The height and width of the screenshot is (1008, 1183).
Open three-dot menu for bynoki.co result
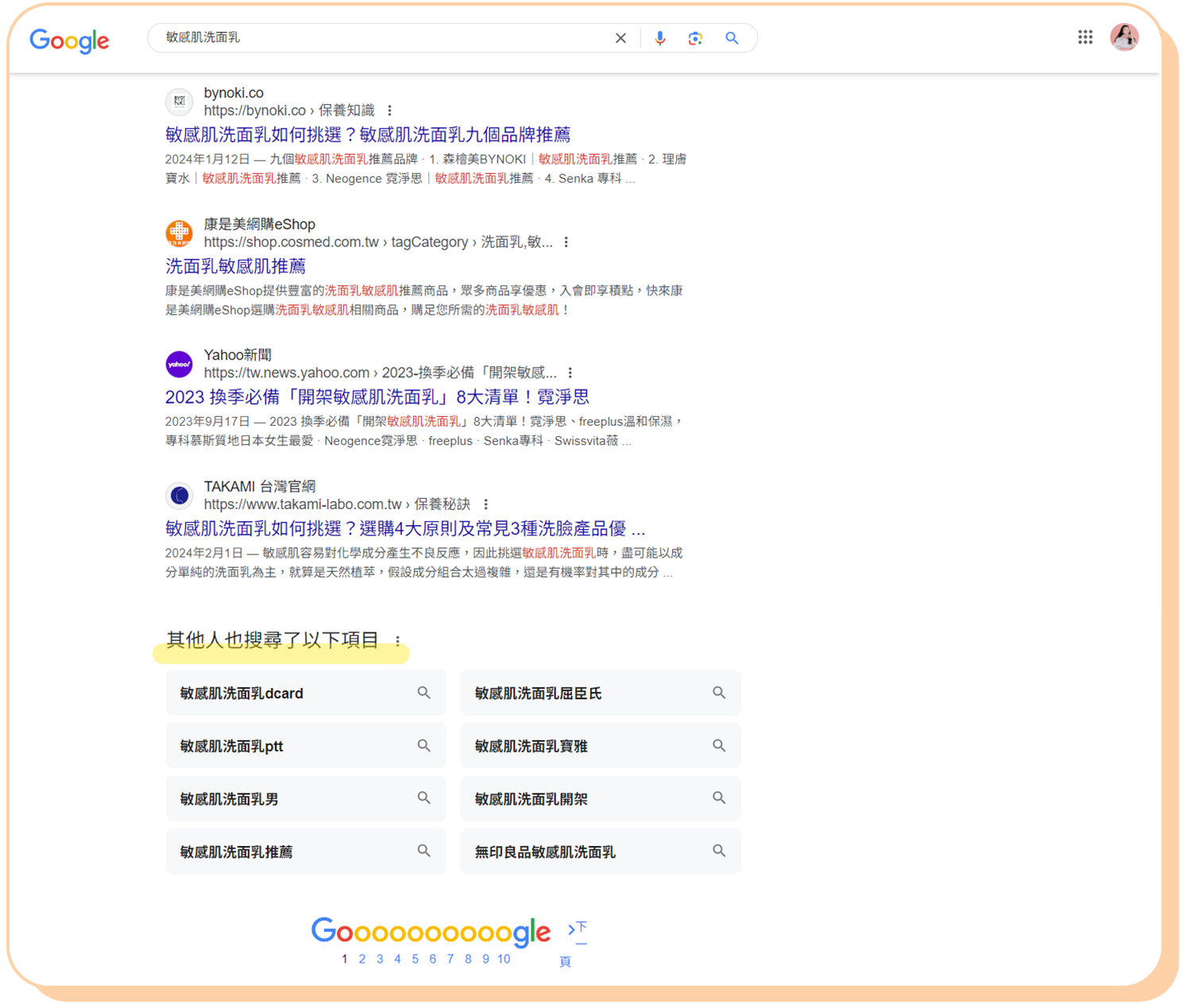tap(389, 110)
